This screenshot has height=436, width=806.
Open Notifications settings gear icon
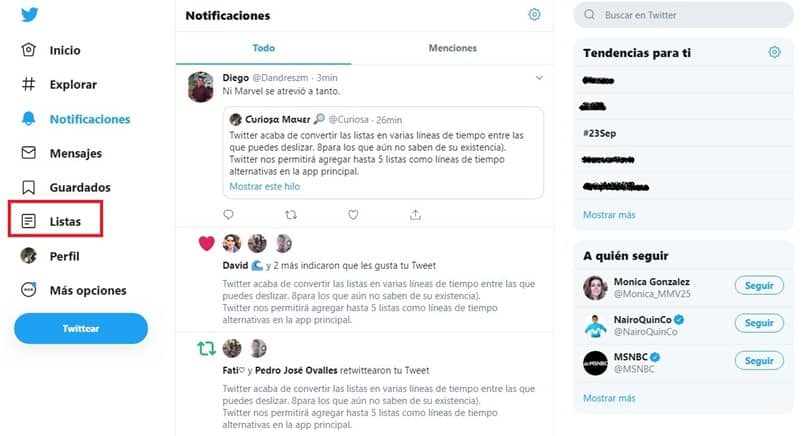coord(535,14)
